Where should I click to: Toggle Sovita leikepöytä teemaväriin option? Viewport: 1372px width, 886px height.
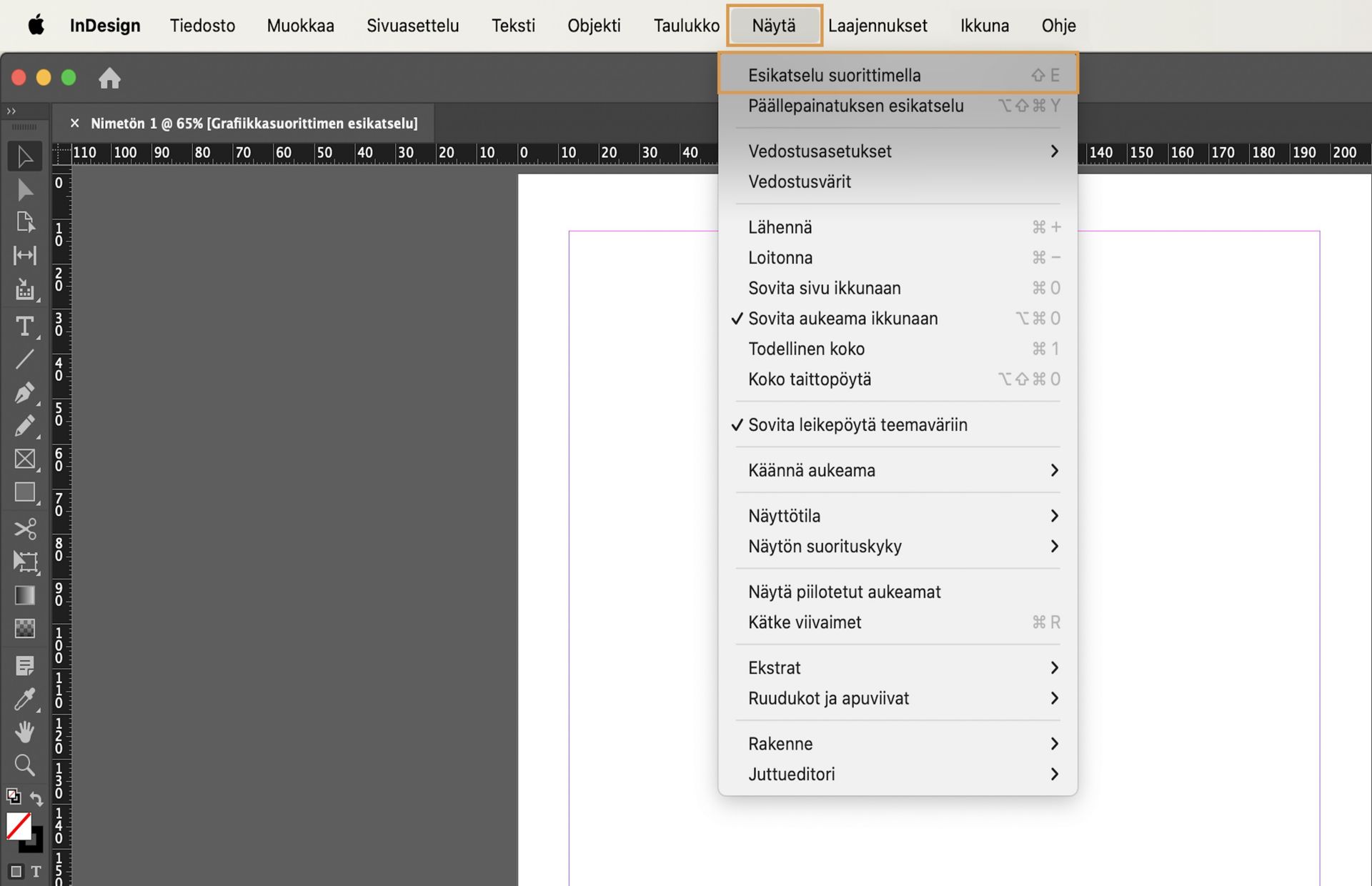tap(857, 425)
